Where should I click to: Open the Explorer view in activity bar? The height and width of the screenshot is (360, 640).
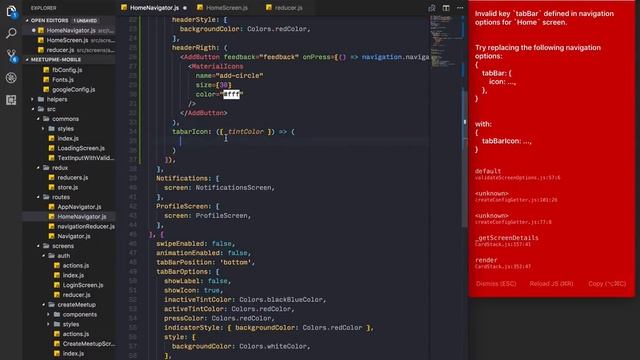coord(11,11)
